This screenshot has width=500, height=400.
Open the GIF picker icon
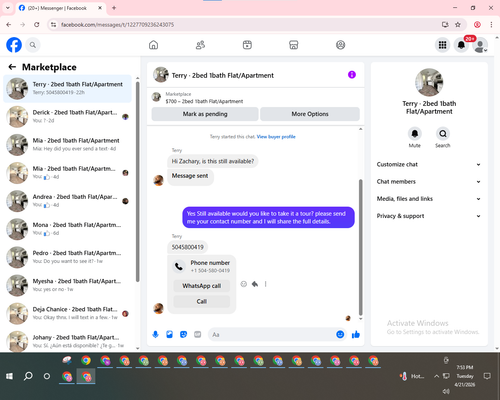click(198, 334)
